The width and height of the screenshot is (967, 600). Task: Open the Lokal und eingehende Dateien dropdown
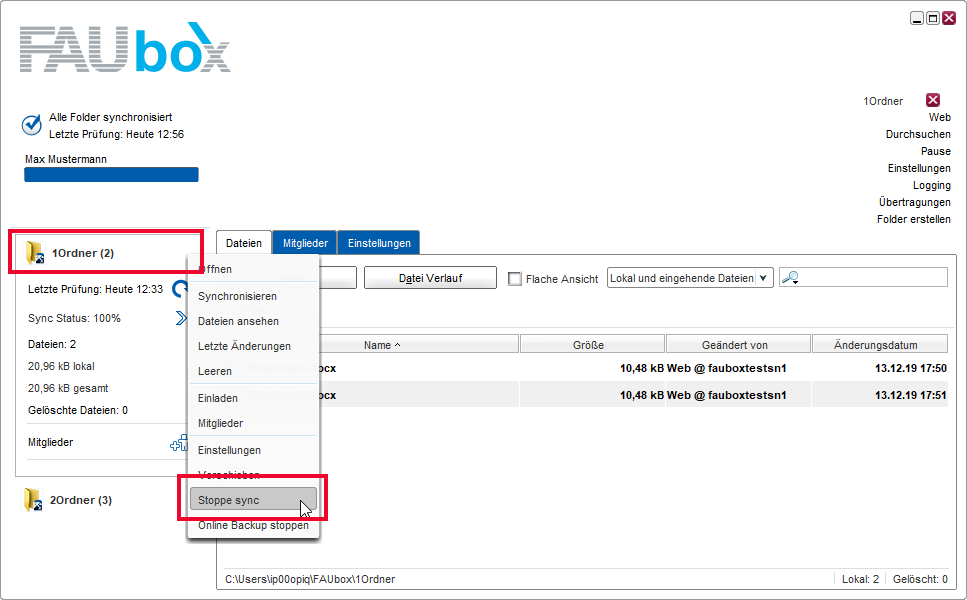690,278
